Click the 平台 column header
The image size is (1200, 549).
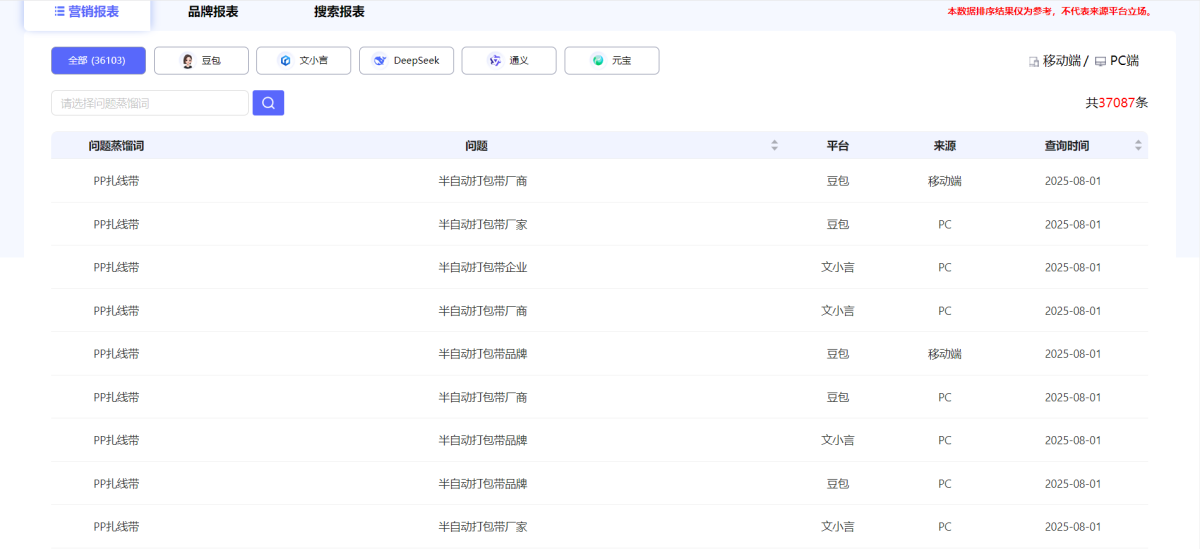click(x=838, y=146)
